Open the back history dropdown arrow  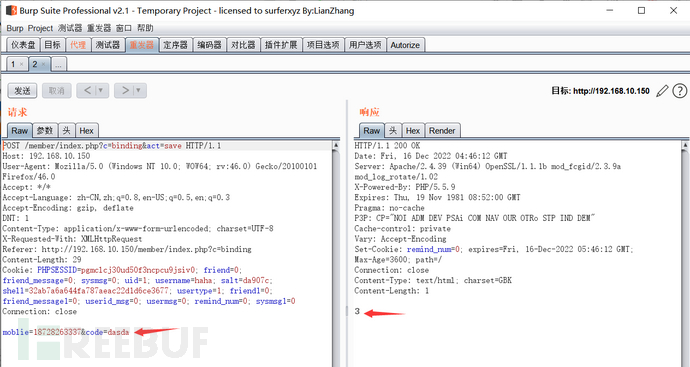[101, 90]
